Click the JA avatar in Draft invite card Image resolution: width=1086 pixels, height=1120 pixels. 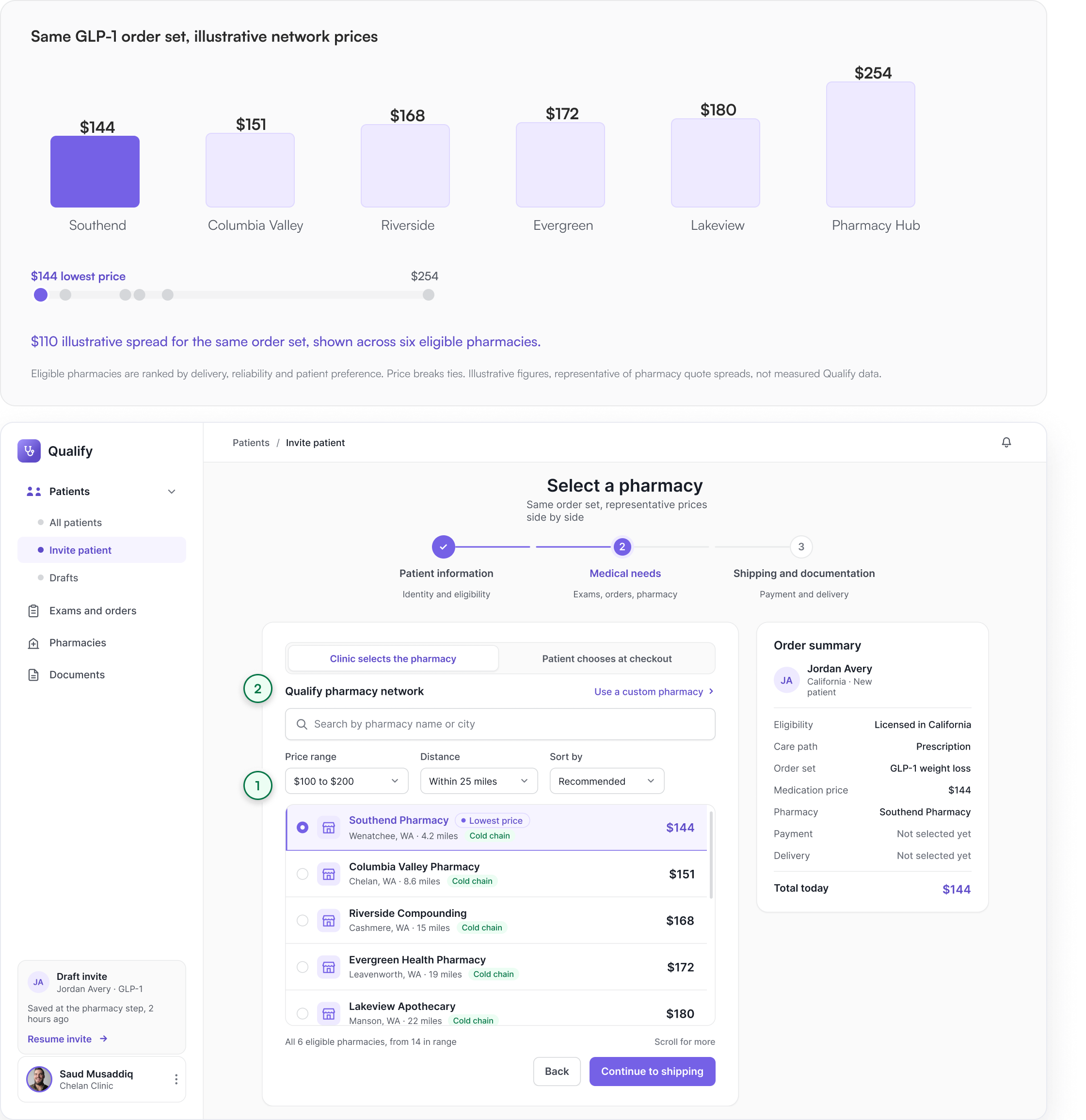tap(38, 982)
